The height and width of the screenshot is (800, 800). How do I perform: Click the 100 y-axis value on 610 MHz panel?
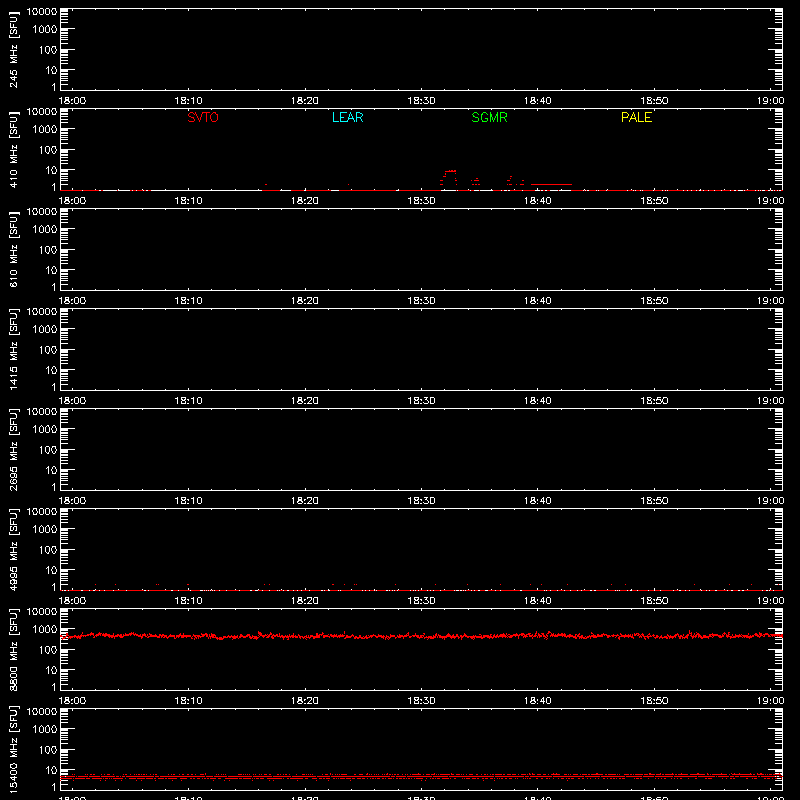tap(48, 249)
